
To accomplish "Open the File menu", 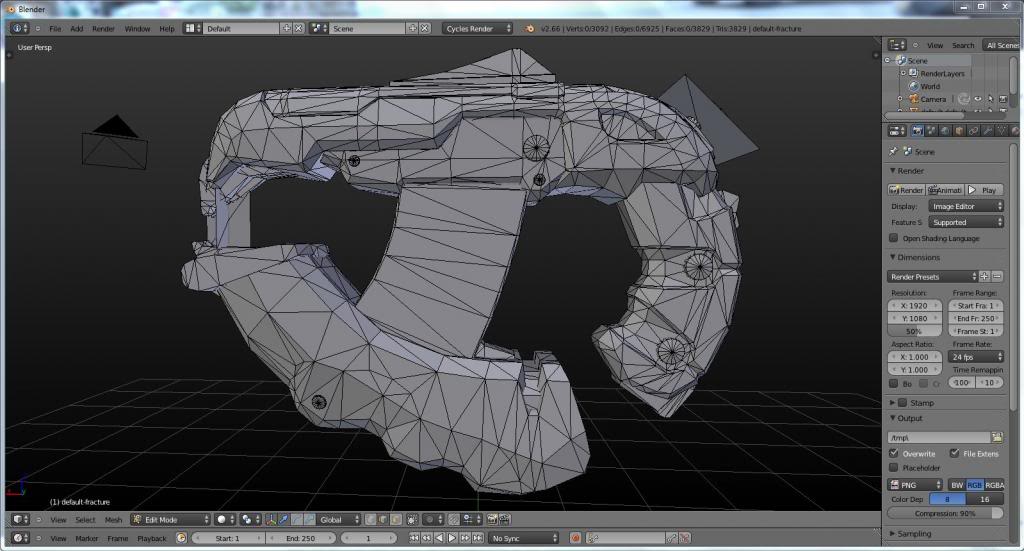I will point(55,29).
